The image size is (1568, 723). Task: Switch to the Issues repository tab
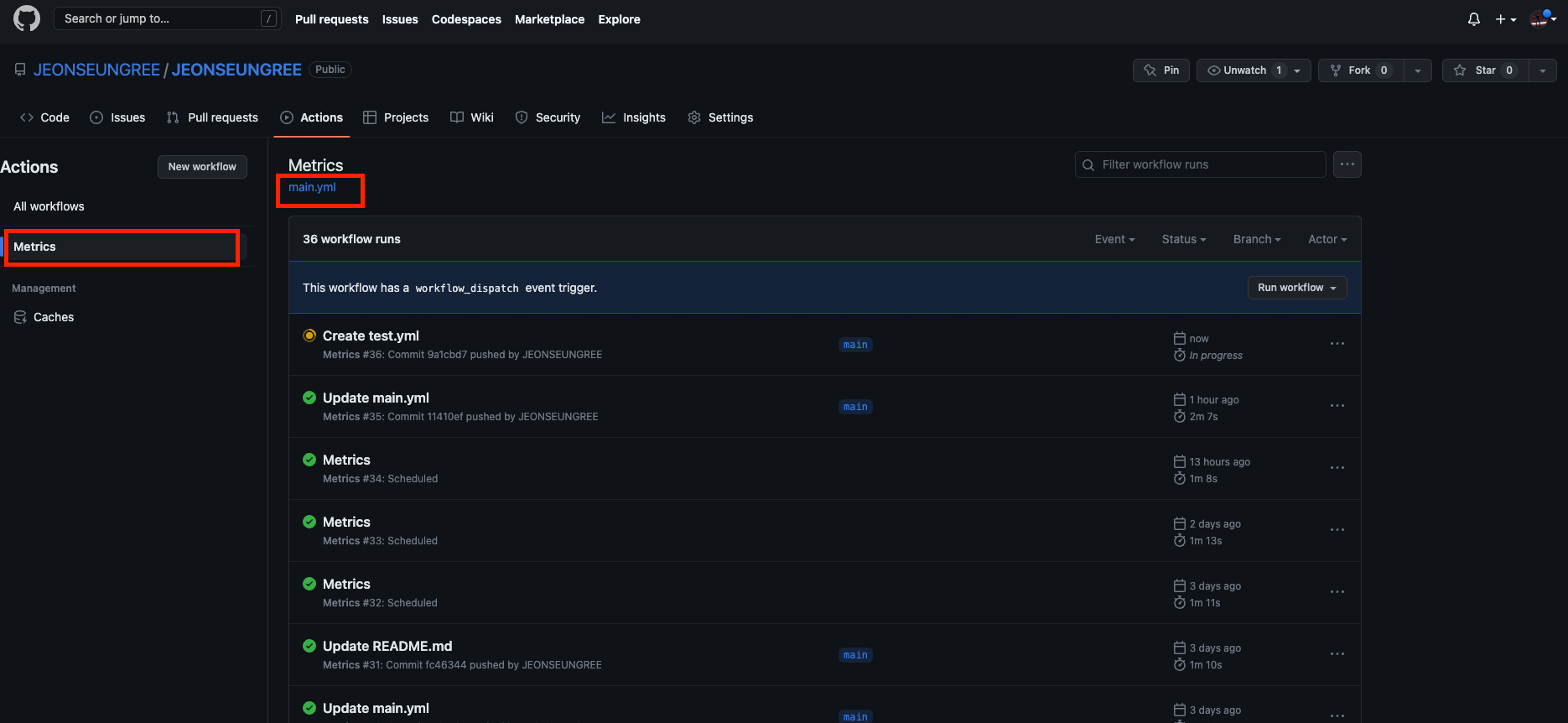[x=117, y=117]
